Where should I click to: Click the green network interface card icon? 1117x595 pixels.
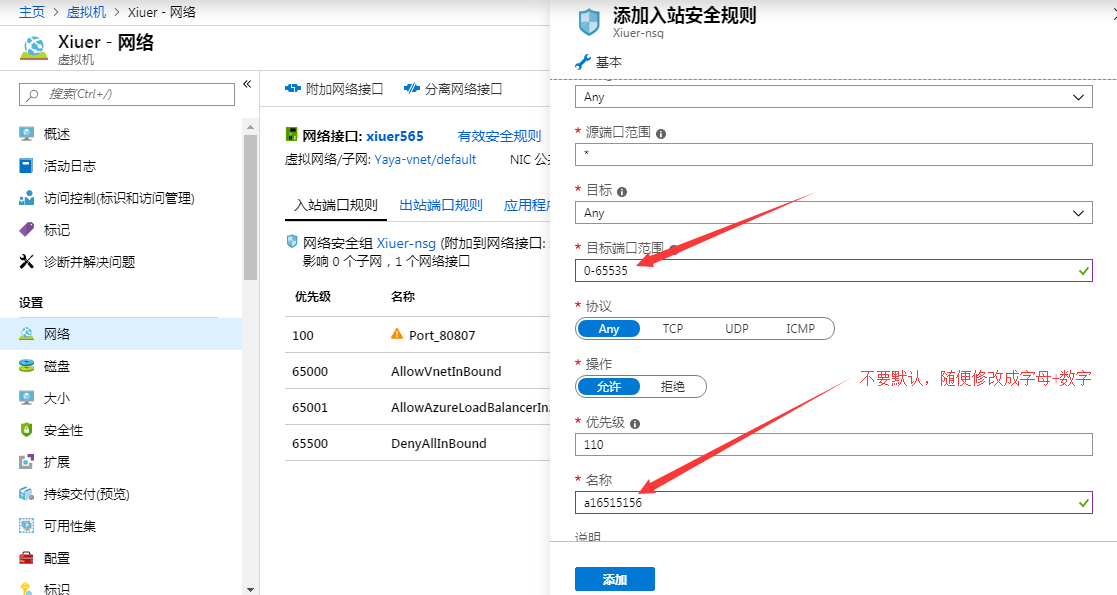[291, 134]
